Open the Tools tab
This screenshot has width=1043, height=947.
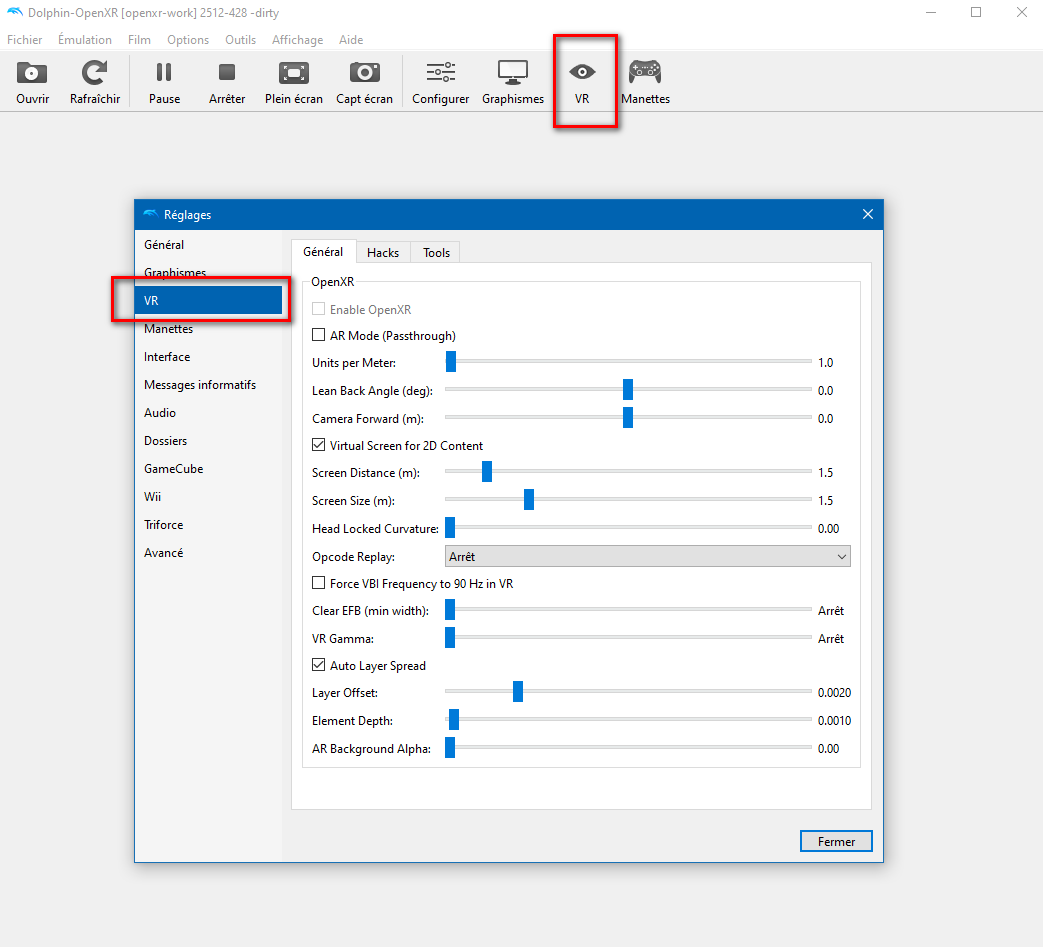click(x=436, y=253)
